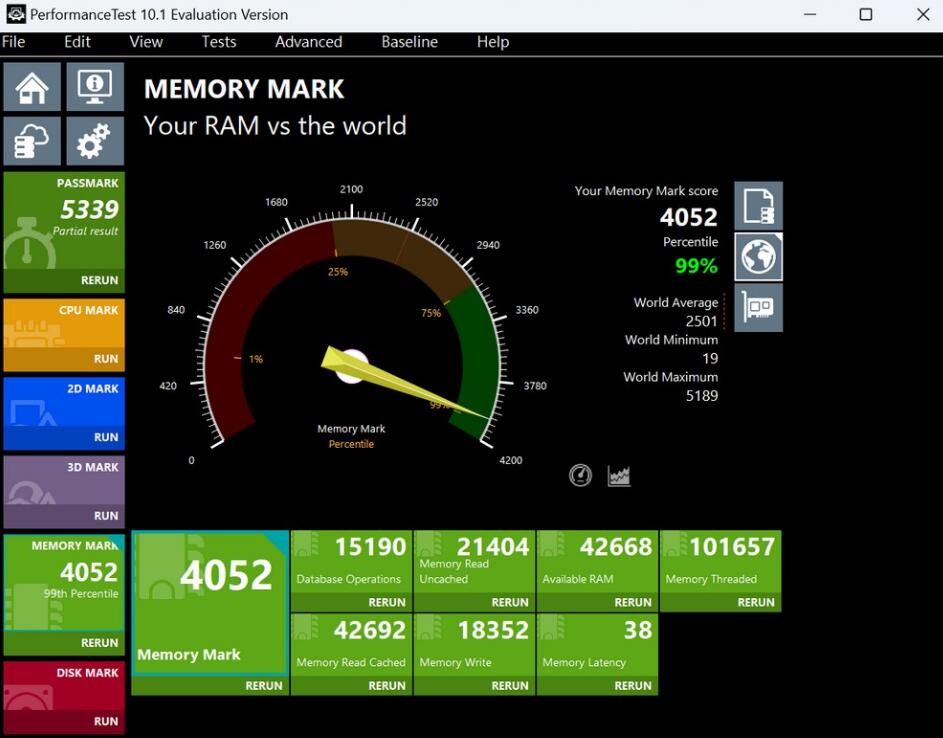
Task: Open the Advanced menu
Action: tap(308, 42)
